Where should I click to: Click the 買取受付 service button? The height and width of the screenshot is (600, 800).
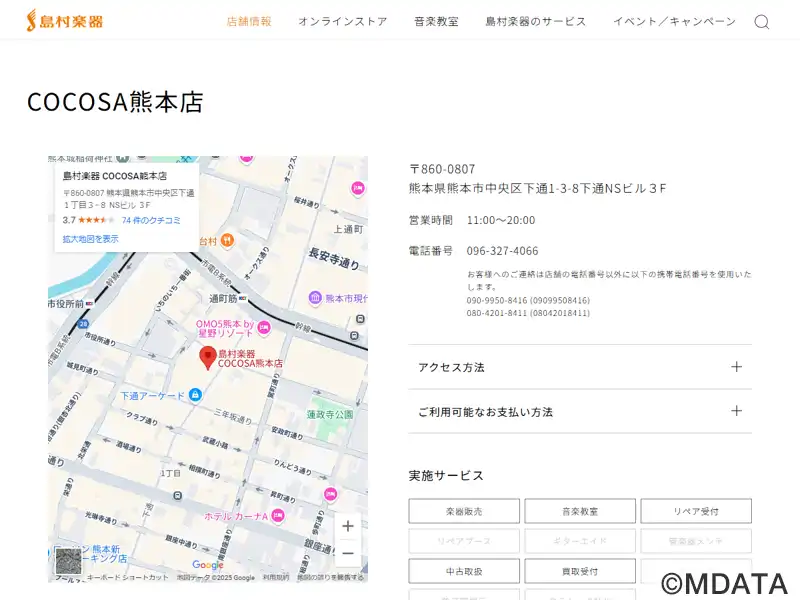[580, 571]
